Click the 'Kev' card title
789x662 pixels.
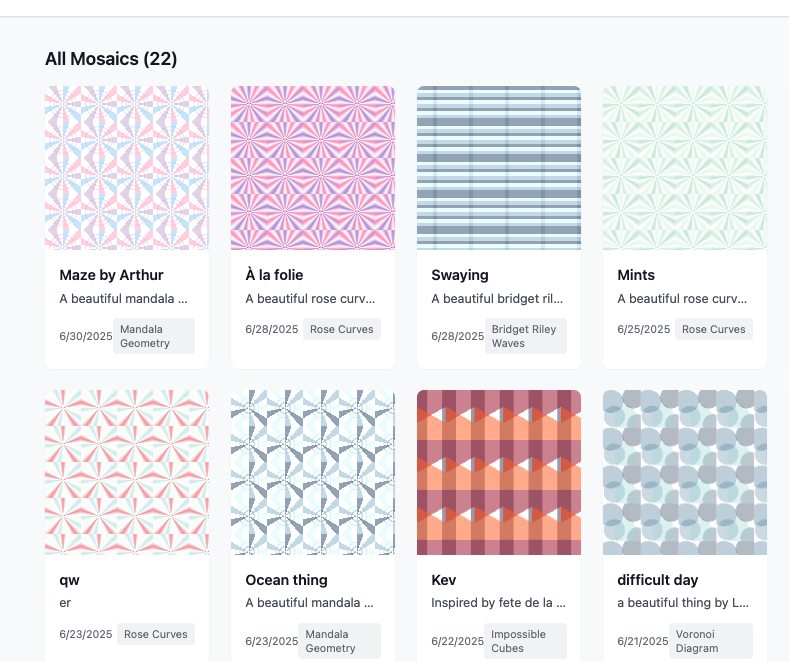pyautogui.click(x=444, y=580)
